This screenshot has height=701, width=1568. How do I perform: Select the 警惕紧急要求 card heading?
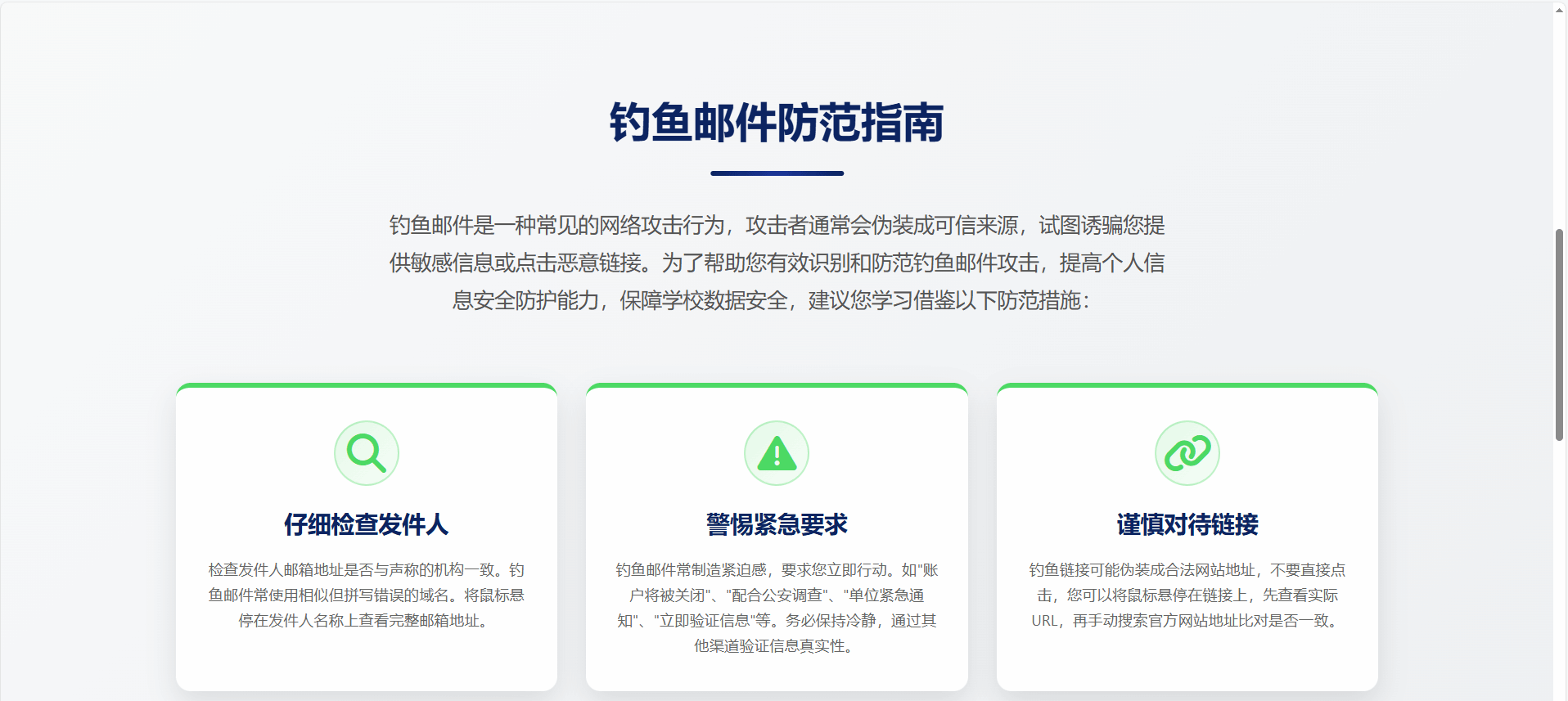click(x=776, y=524)
